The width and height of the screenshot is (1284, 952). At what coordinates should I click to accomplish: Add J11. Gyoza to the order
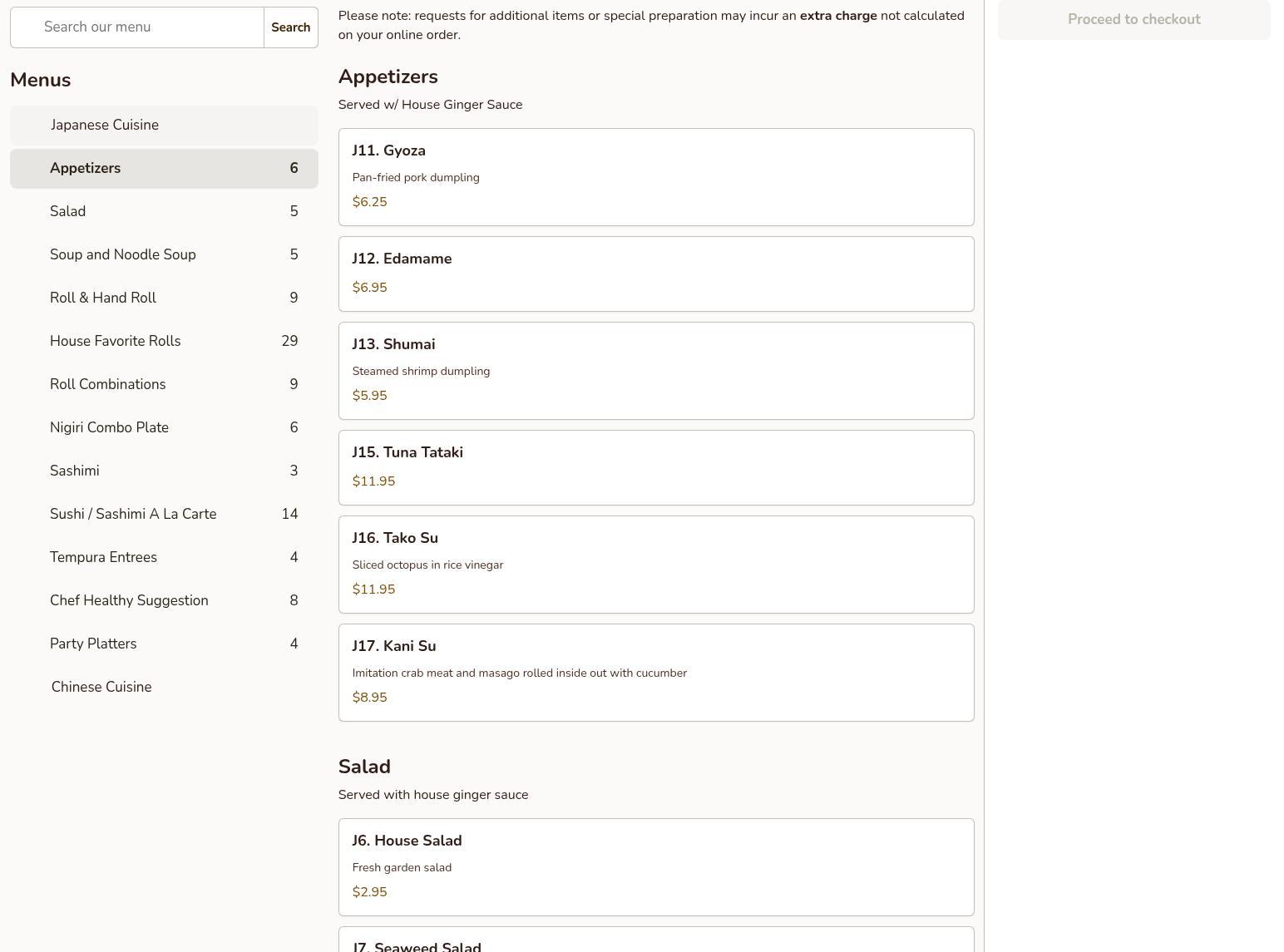tap(655, 176)
